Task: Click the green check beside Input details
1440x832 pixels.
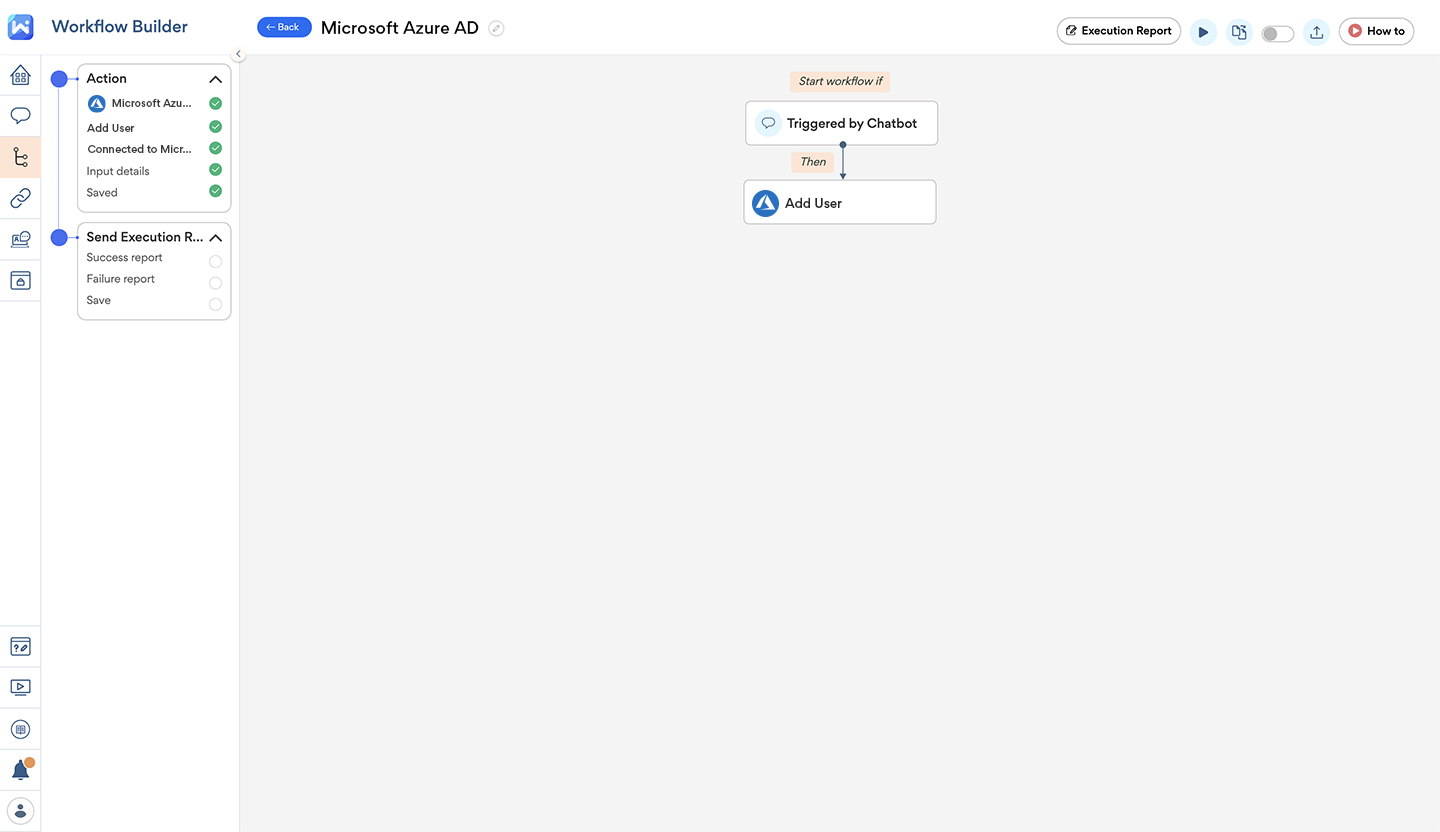Action: click(x=215, y=170)
